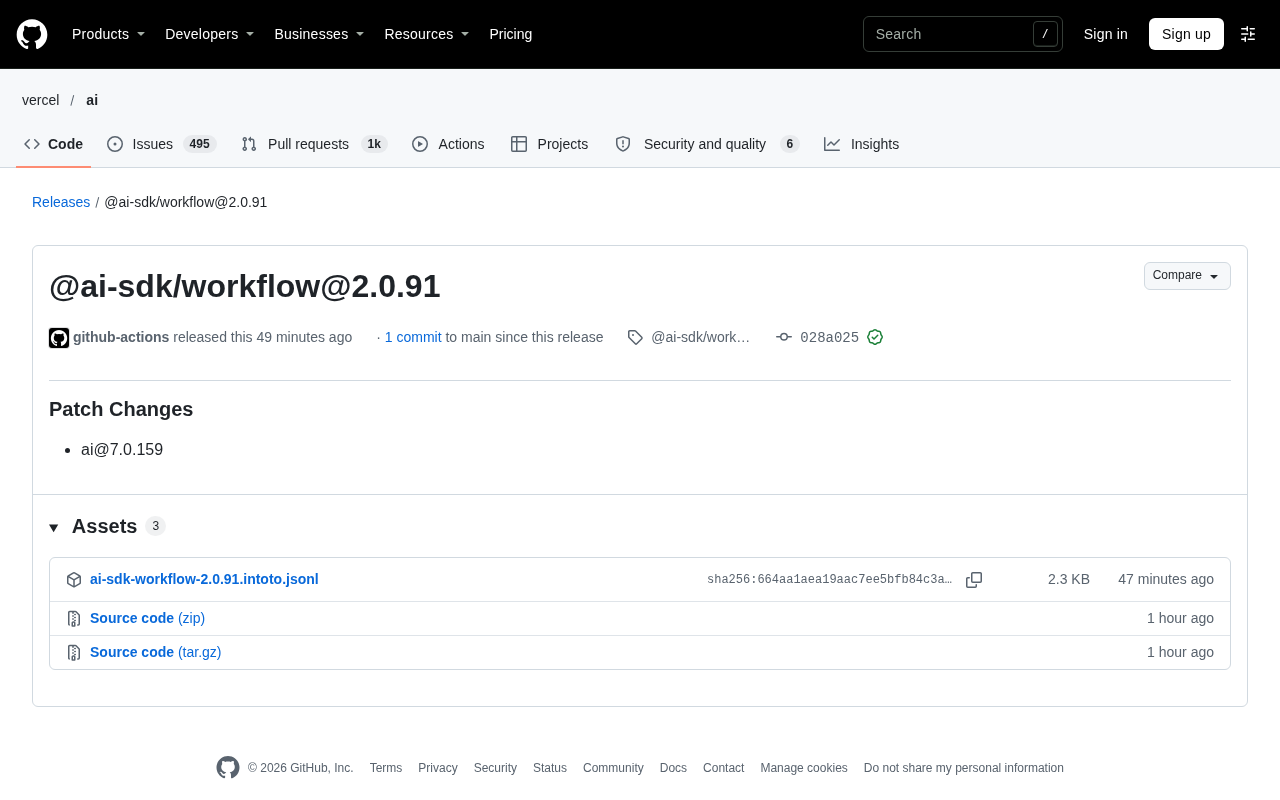Open commit 028a025

point(829,338)
